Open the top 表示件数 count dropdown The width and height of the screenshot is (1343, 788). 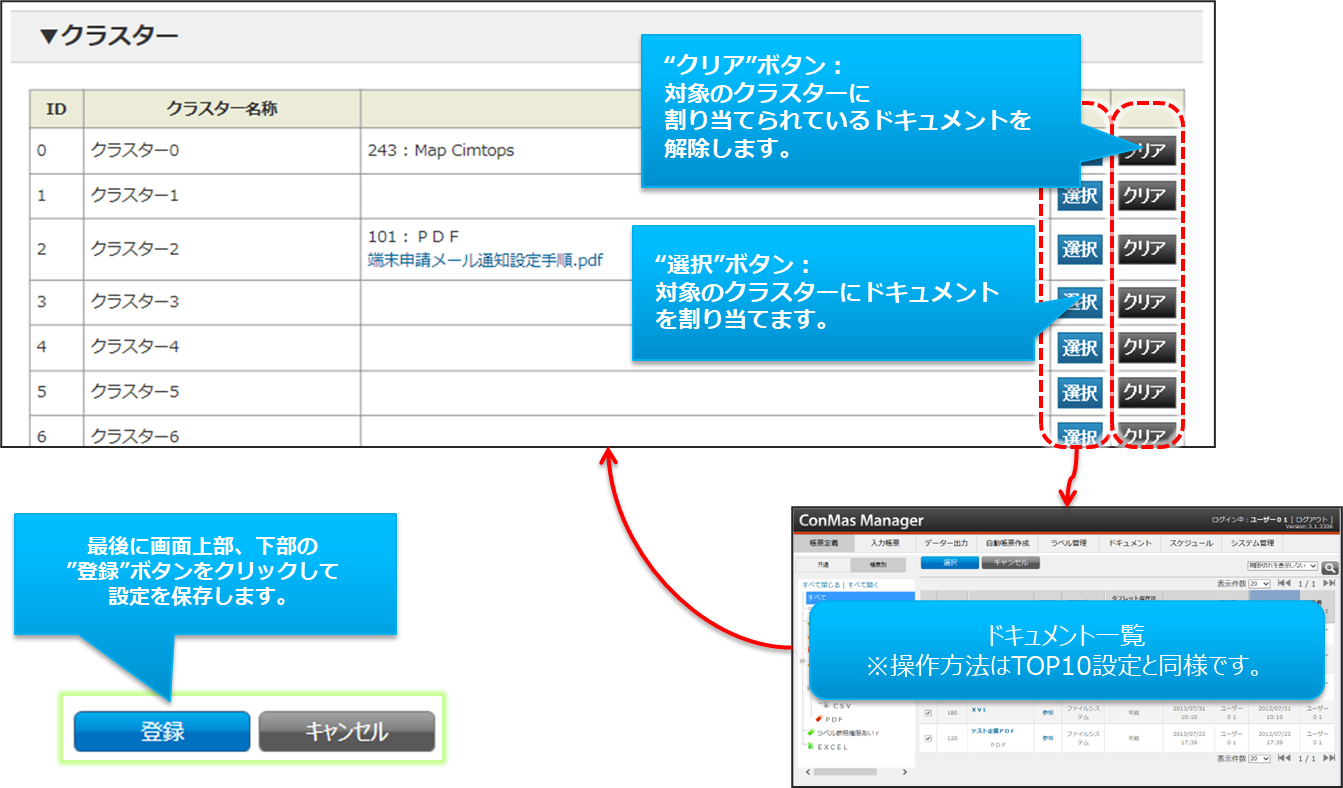(x=1258, y=583)
